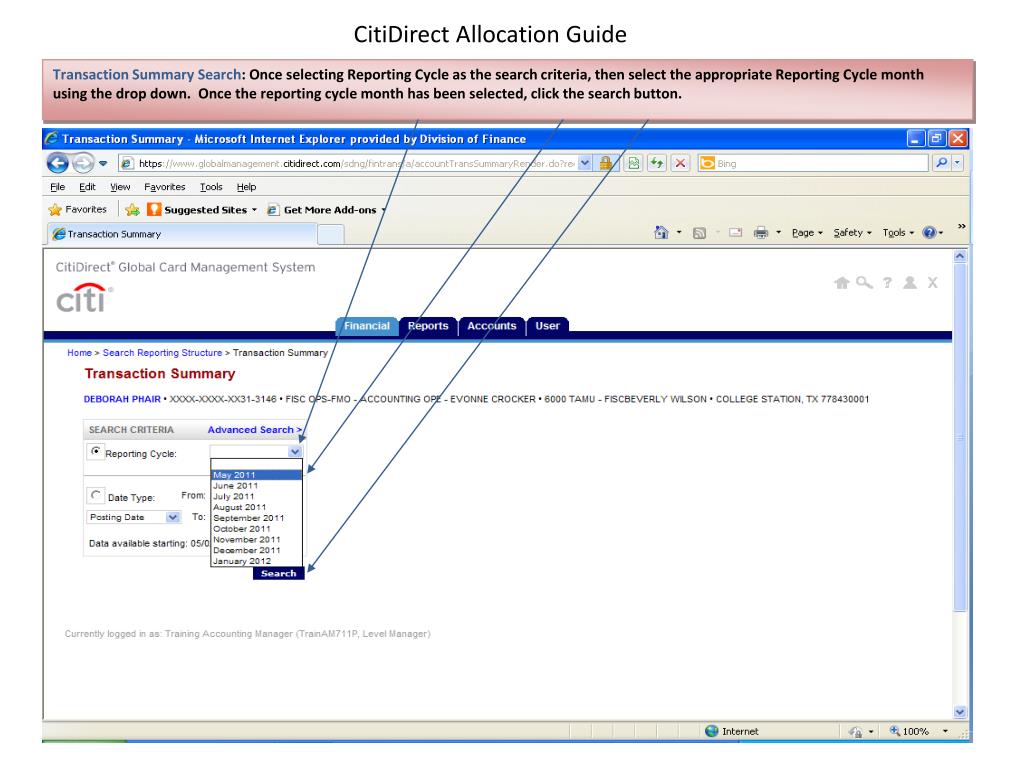Click the CitiDirect gray home icon
This screenshot has width=1024, height=768.
842,282
